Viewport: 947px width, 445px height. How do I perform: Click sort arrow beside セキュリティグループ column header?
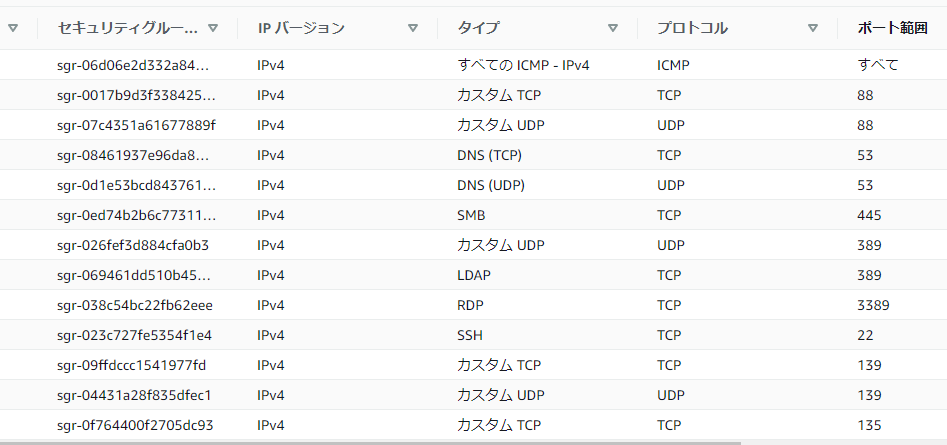(213, 28)
